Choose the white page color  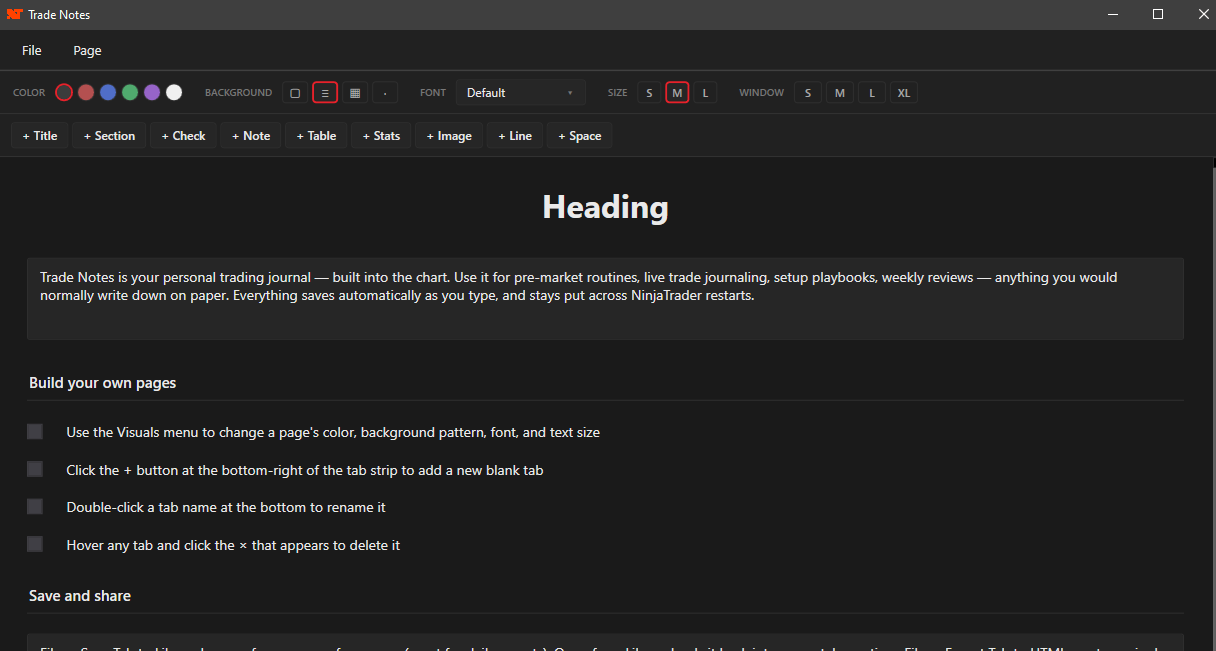(x=174, y=93)
